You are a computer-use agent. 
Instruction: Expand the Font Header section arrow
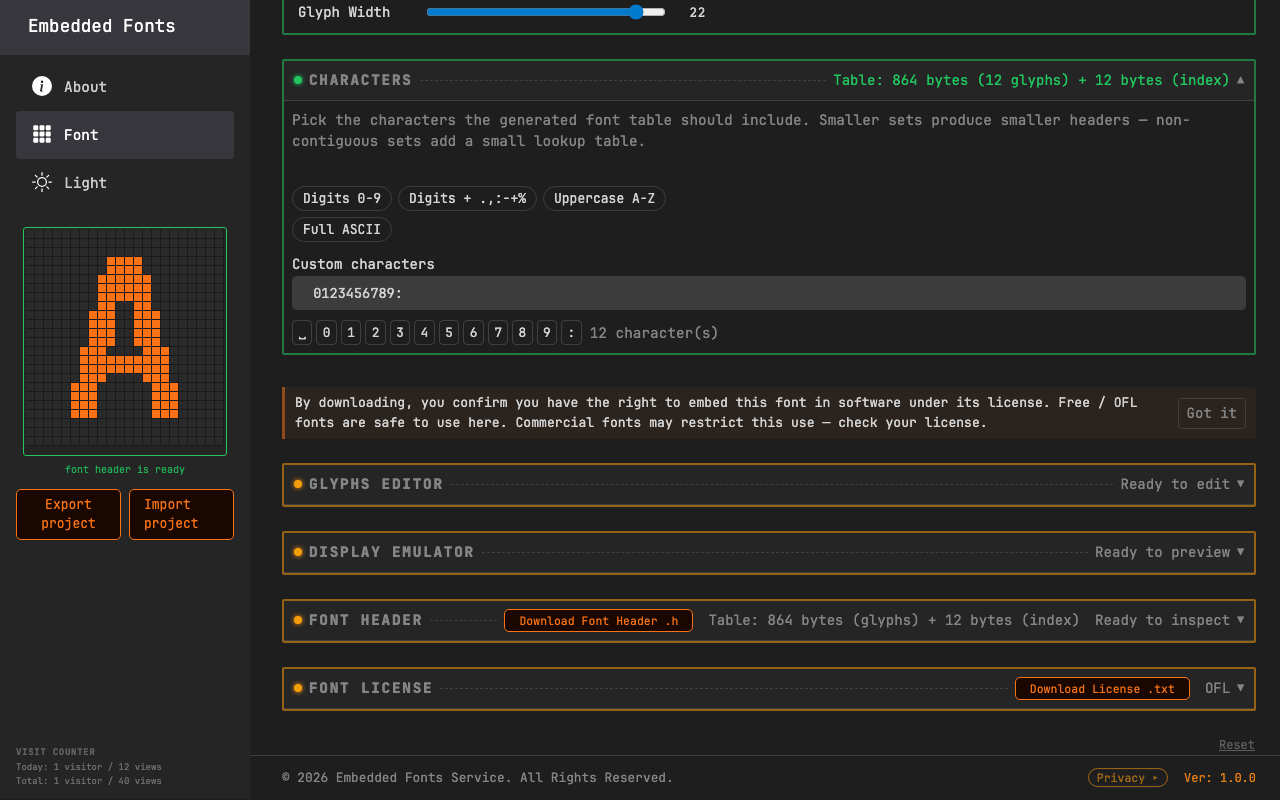(1240, 620)
